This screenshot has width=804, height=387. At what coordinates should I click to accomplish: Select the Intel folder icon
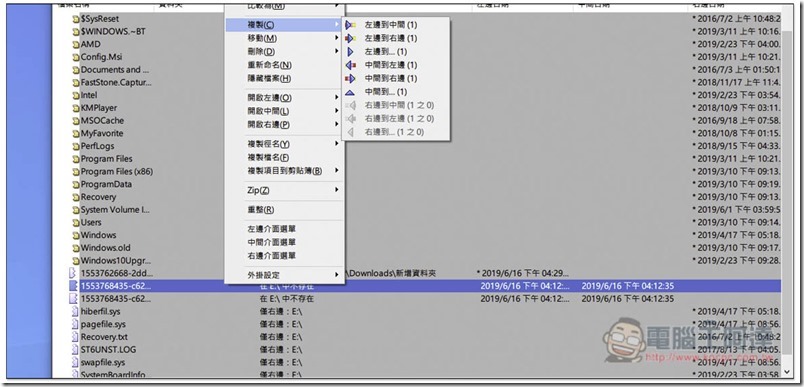tap(76, 95)
